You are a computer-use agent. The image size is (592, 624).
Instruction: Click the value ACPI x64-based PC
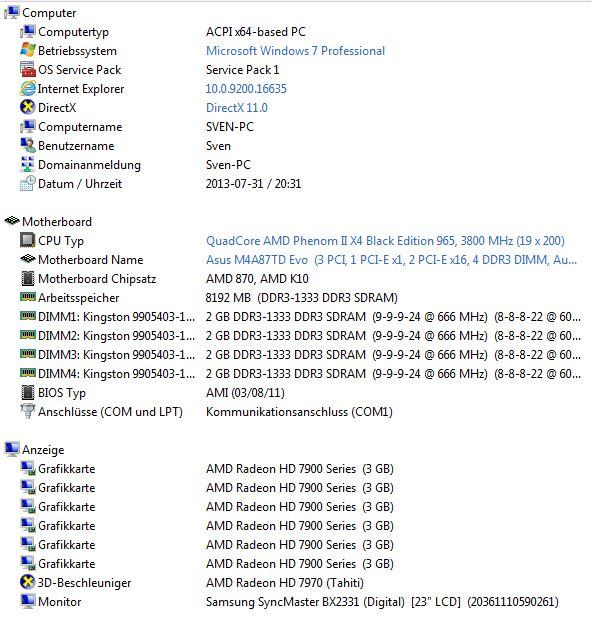(x=256, y=32)
